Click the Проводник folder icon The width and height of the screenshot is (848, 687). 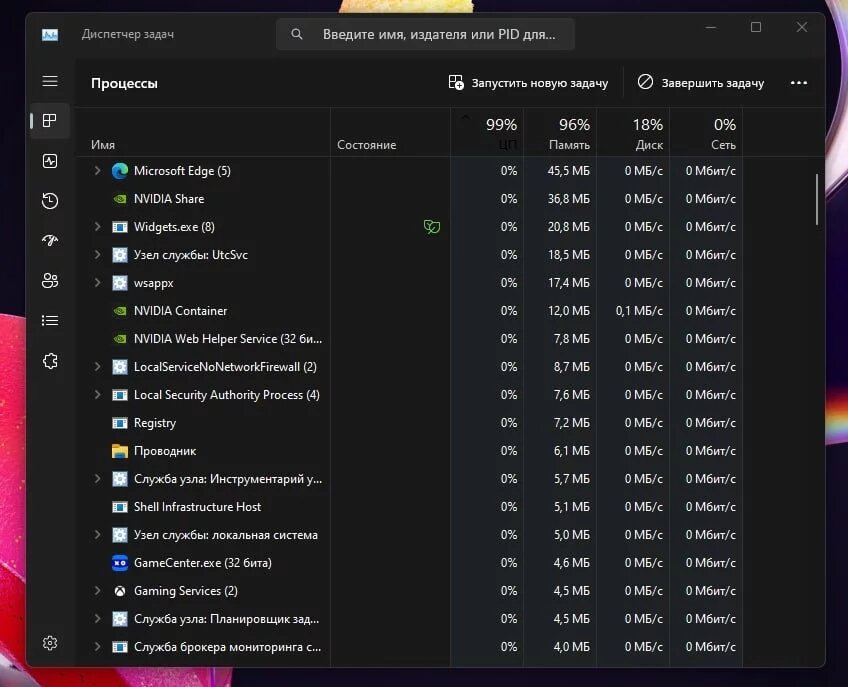(120, 451)
